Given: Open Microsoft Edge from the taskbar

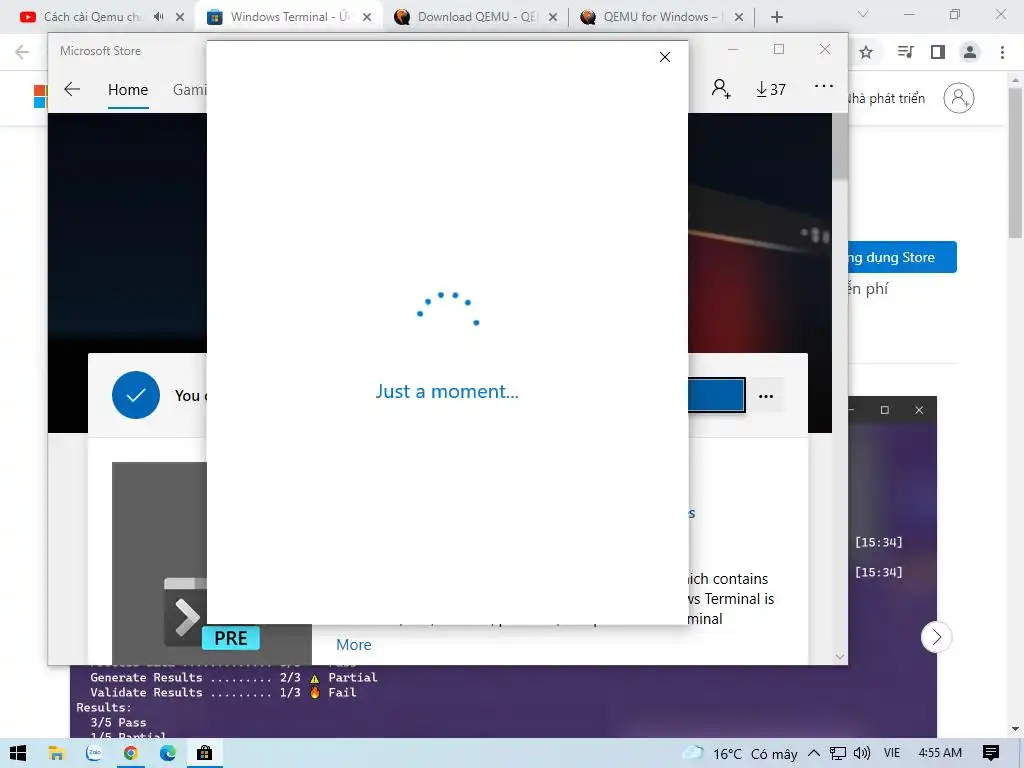Looking at the screenshot, I should [168, 754].
